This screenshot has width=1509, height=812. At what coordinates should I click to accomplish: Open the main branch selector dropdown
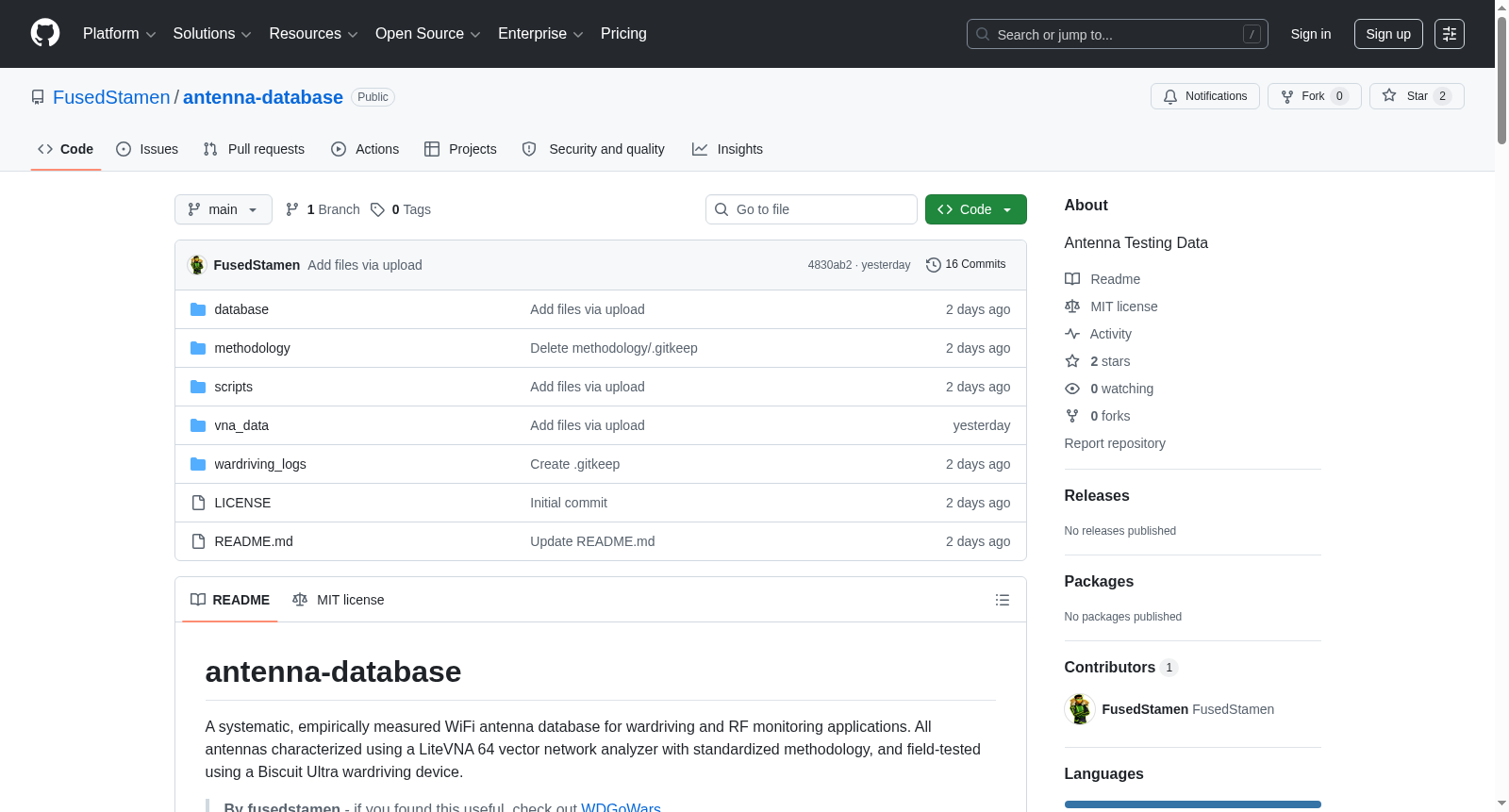coord(224,209)
